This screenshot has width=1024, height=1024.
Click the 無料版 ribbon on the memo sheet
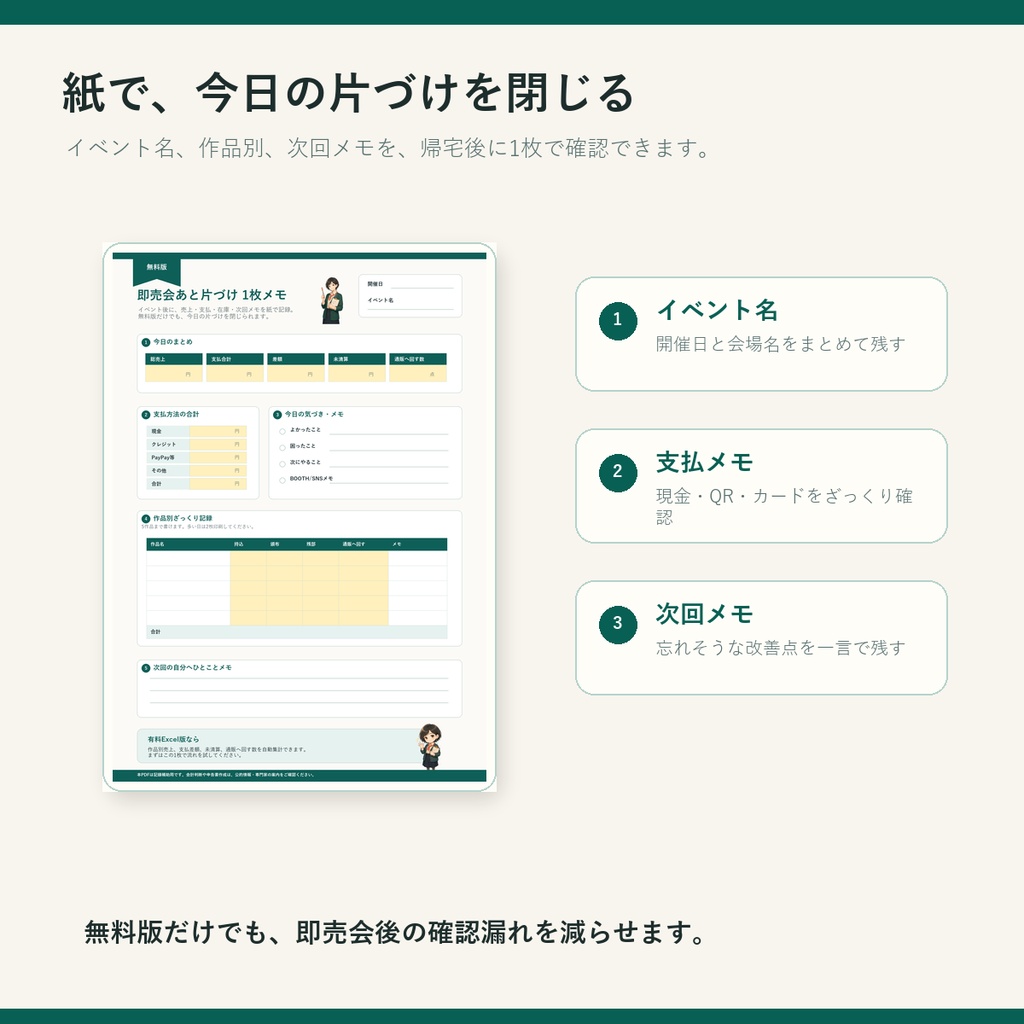(157, 271)
